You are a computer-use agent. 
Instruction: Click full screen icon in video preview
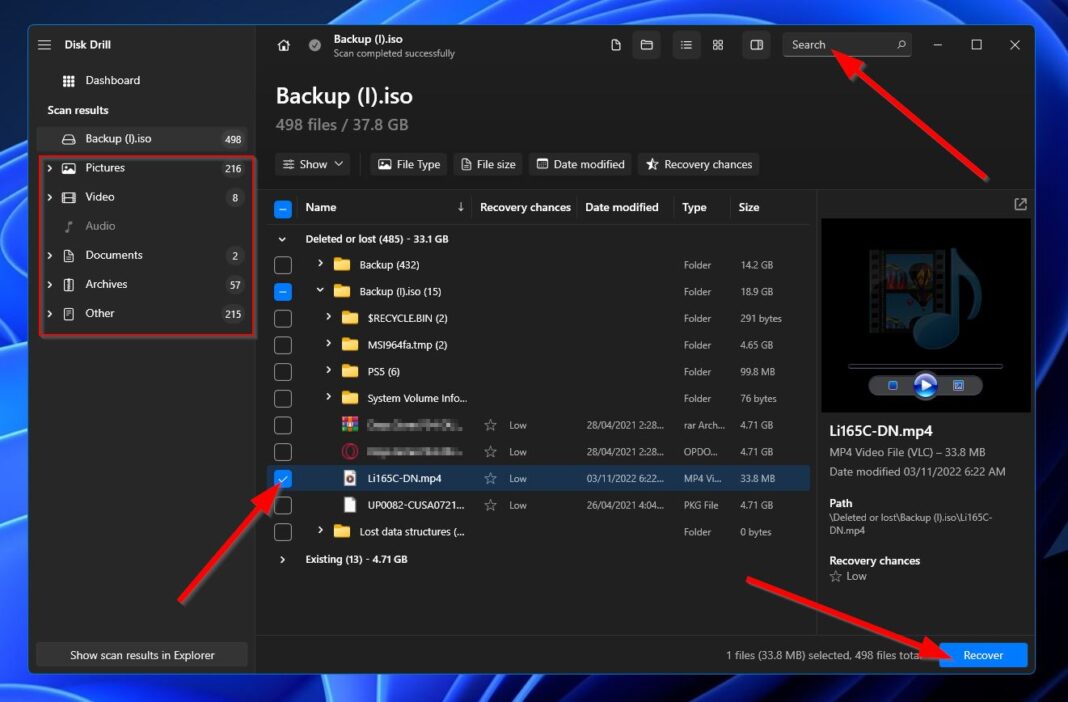(x=958, y=385)
